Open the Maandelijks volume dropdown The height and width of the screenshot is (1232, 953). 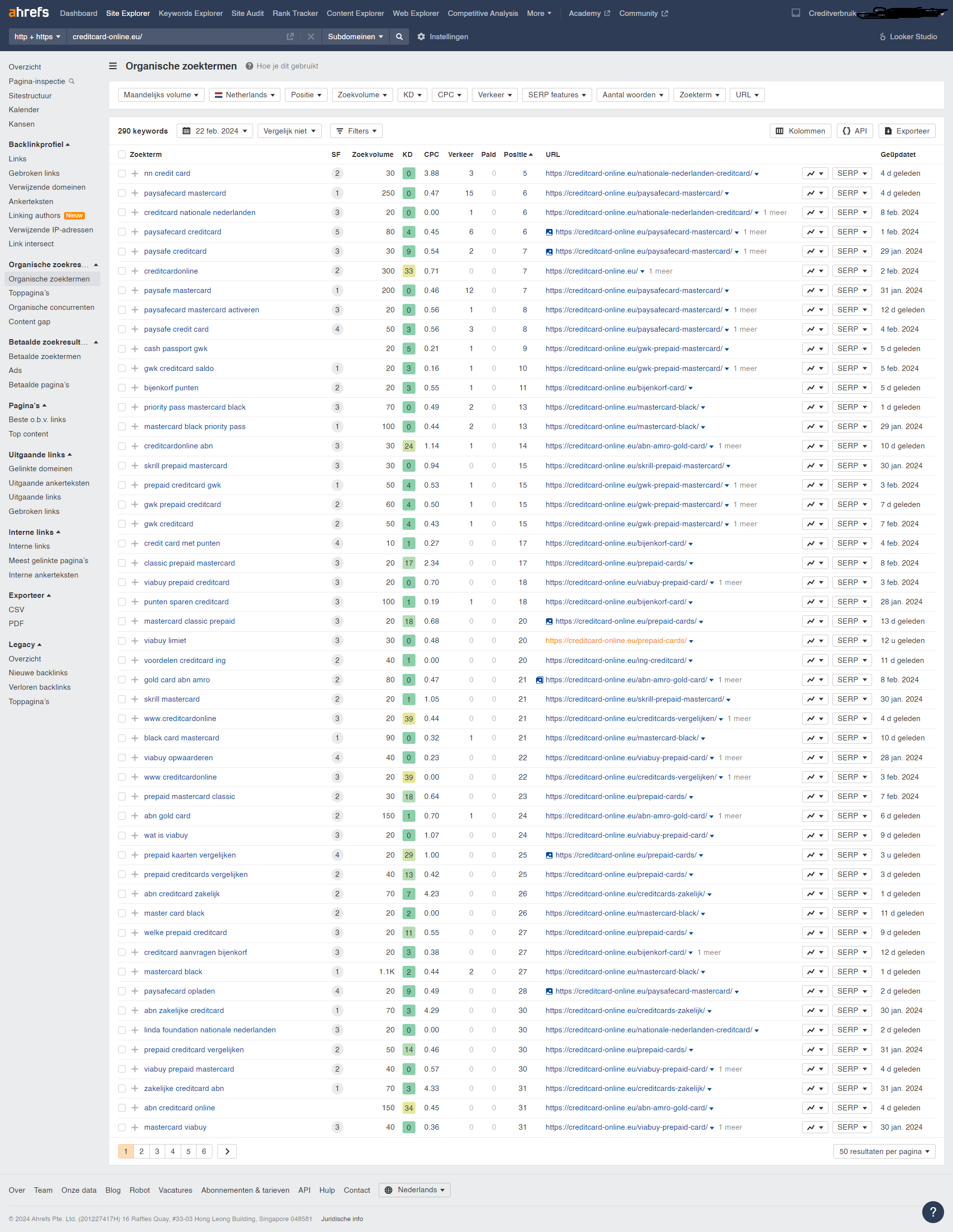pos(161,95)
